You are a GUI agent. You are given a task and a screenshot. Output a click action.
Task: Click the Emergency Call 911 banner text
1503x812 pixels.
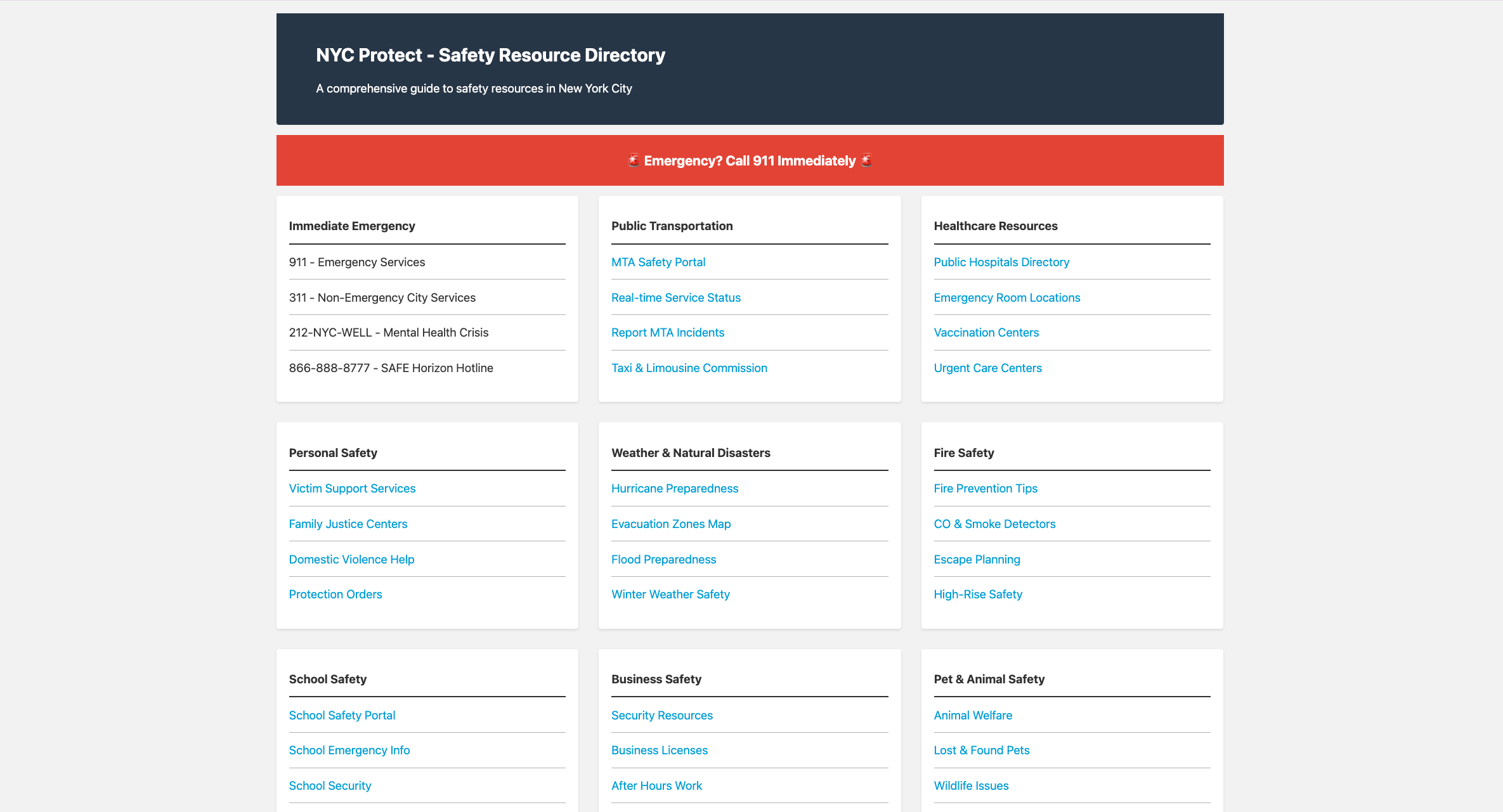(x=750, y=160)
